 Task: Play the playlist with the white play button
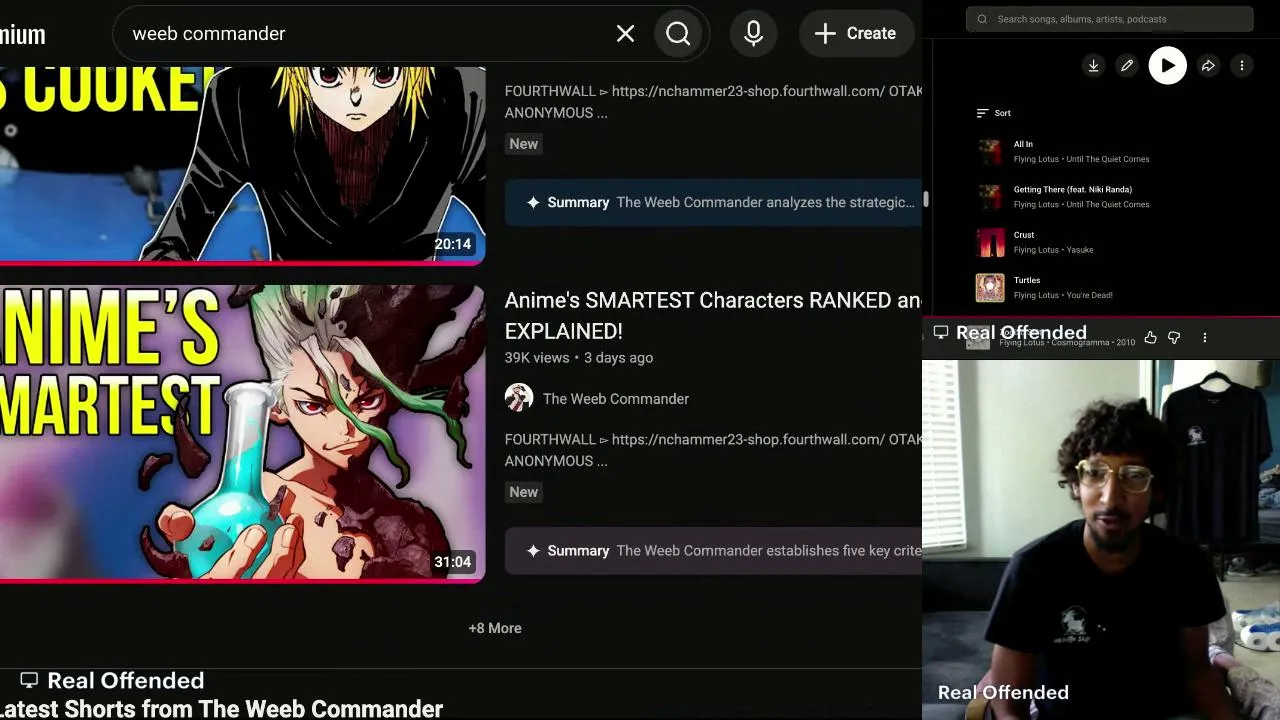(x=1167, y=66)
